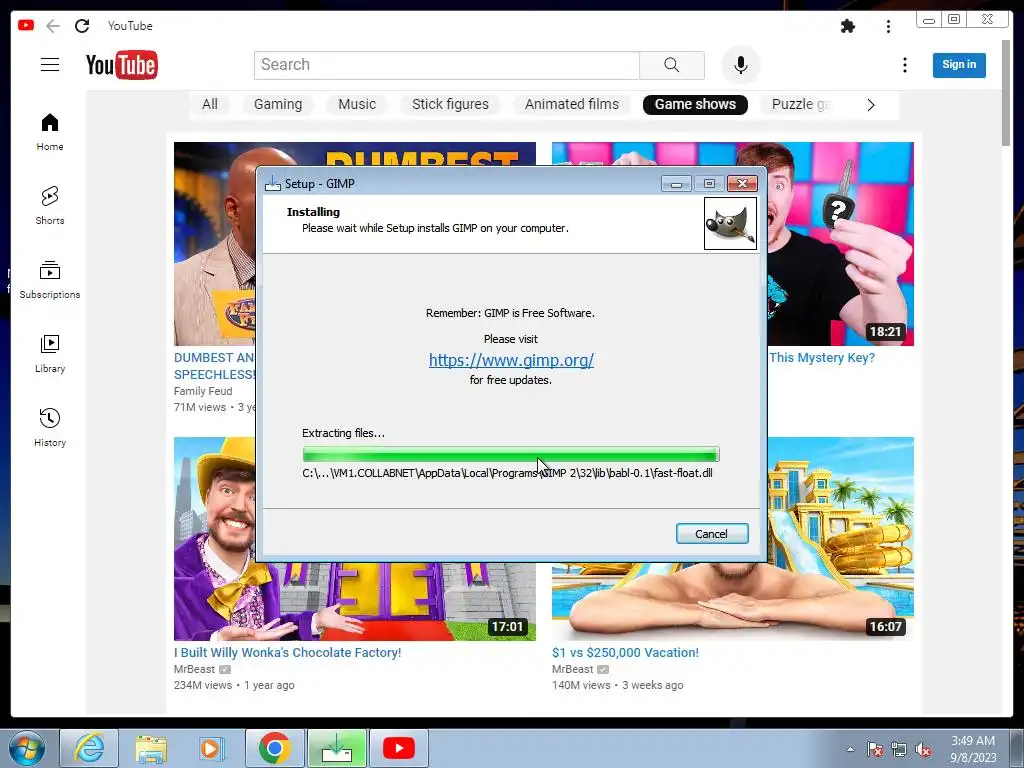Click into the YouTube Search field
This screenshot has height=768, width=1024.
447,65
